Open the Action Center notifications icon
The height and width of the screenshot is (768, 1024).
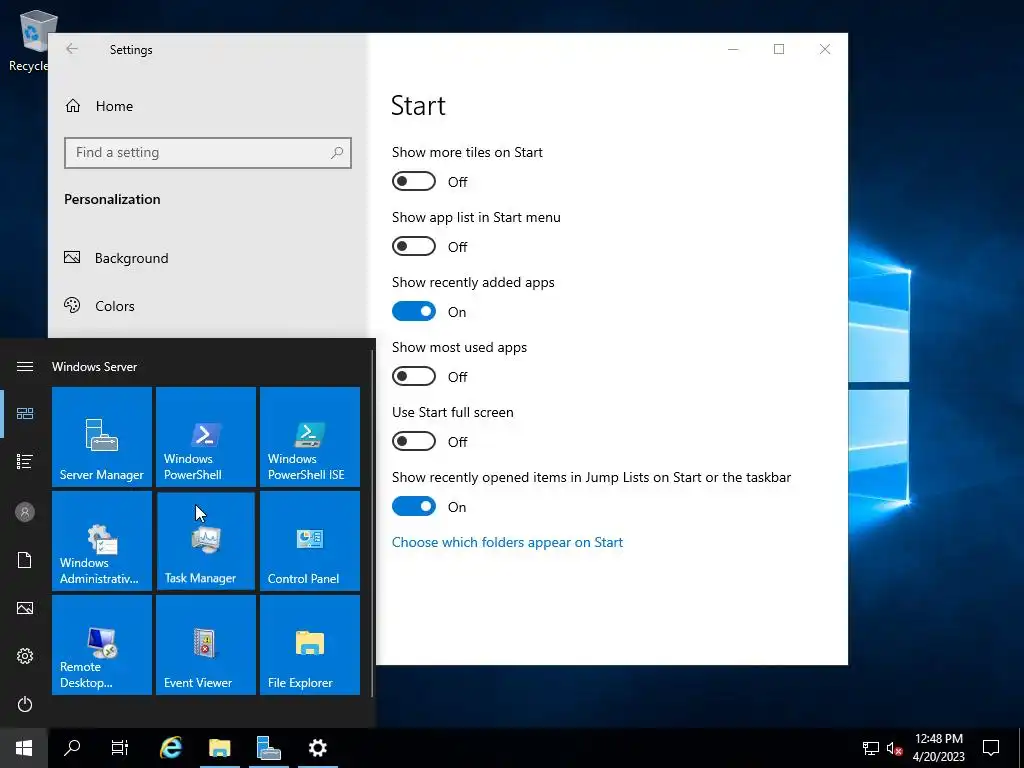coord(991,748)
